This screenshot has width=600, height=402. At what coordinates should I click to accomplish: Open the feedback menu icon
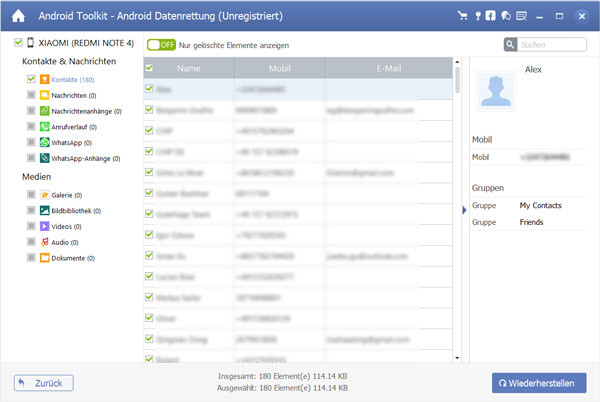522,16
